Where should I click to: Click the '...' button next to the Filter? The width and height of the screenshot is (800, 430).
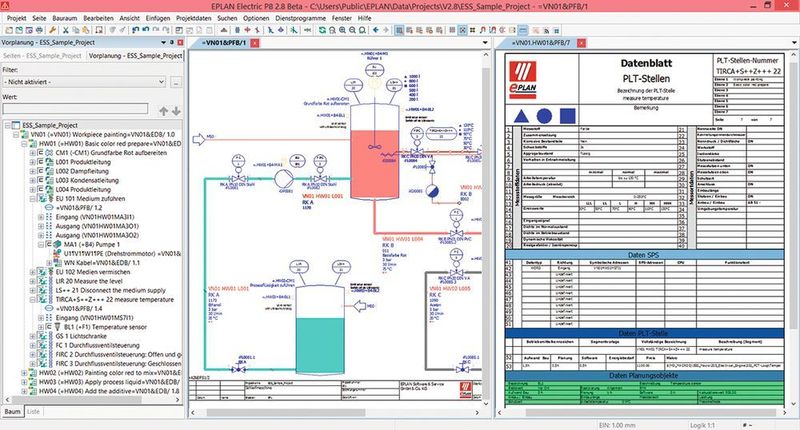(x=176, y=82)
